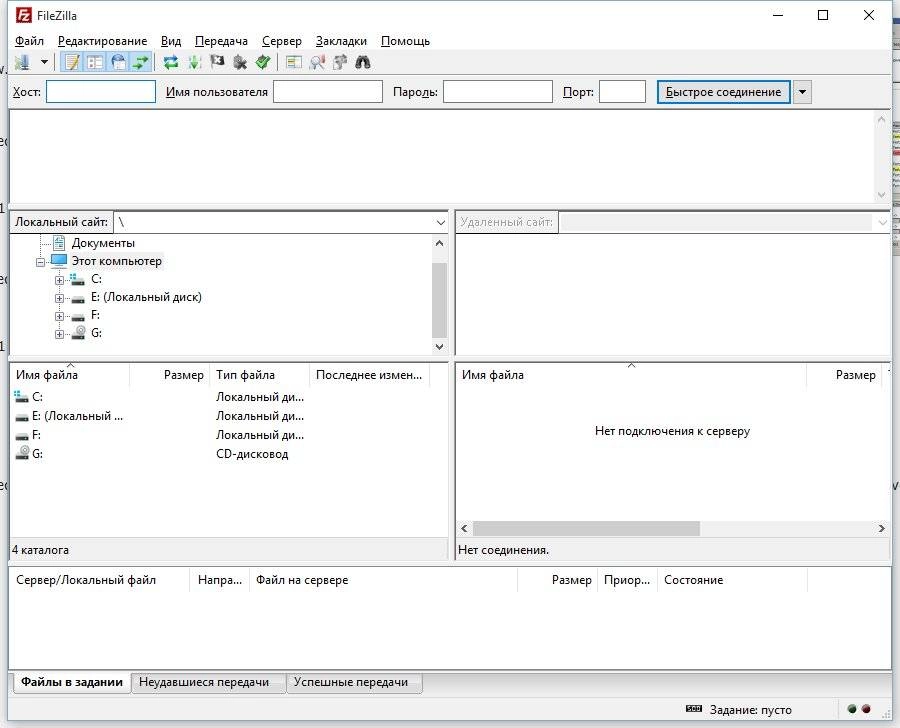The width and height of the screenshot is (900, 728).
Task: Click the Быстрое соединение button
Action: pyautogui.click(x=723, y=92)
